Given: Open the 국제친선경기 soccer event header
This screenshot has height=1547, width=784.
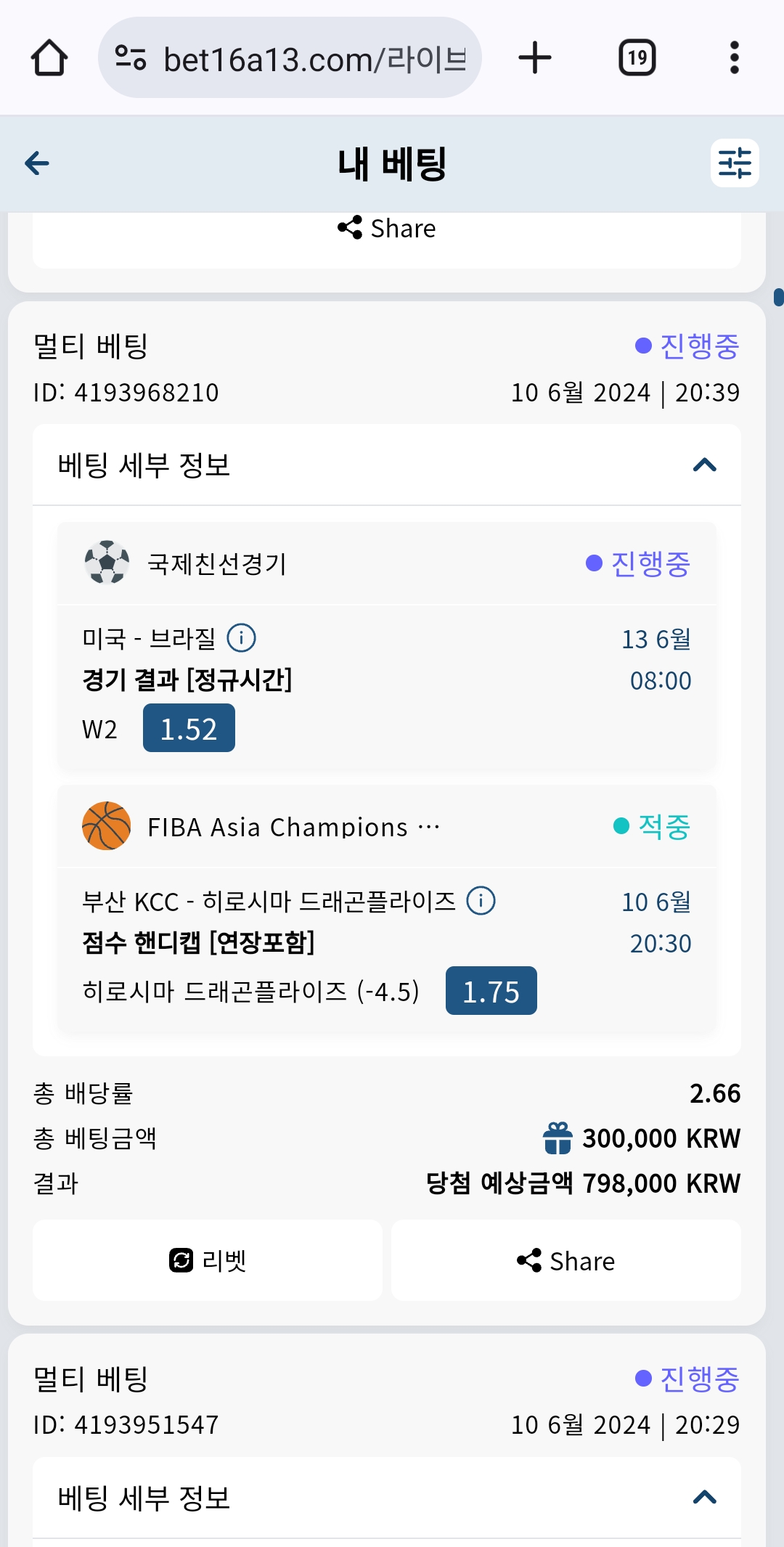Looking at the screenshot, I should coord(218,563).
